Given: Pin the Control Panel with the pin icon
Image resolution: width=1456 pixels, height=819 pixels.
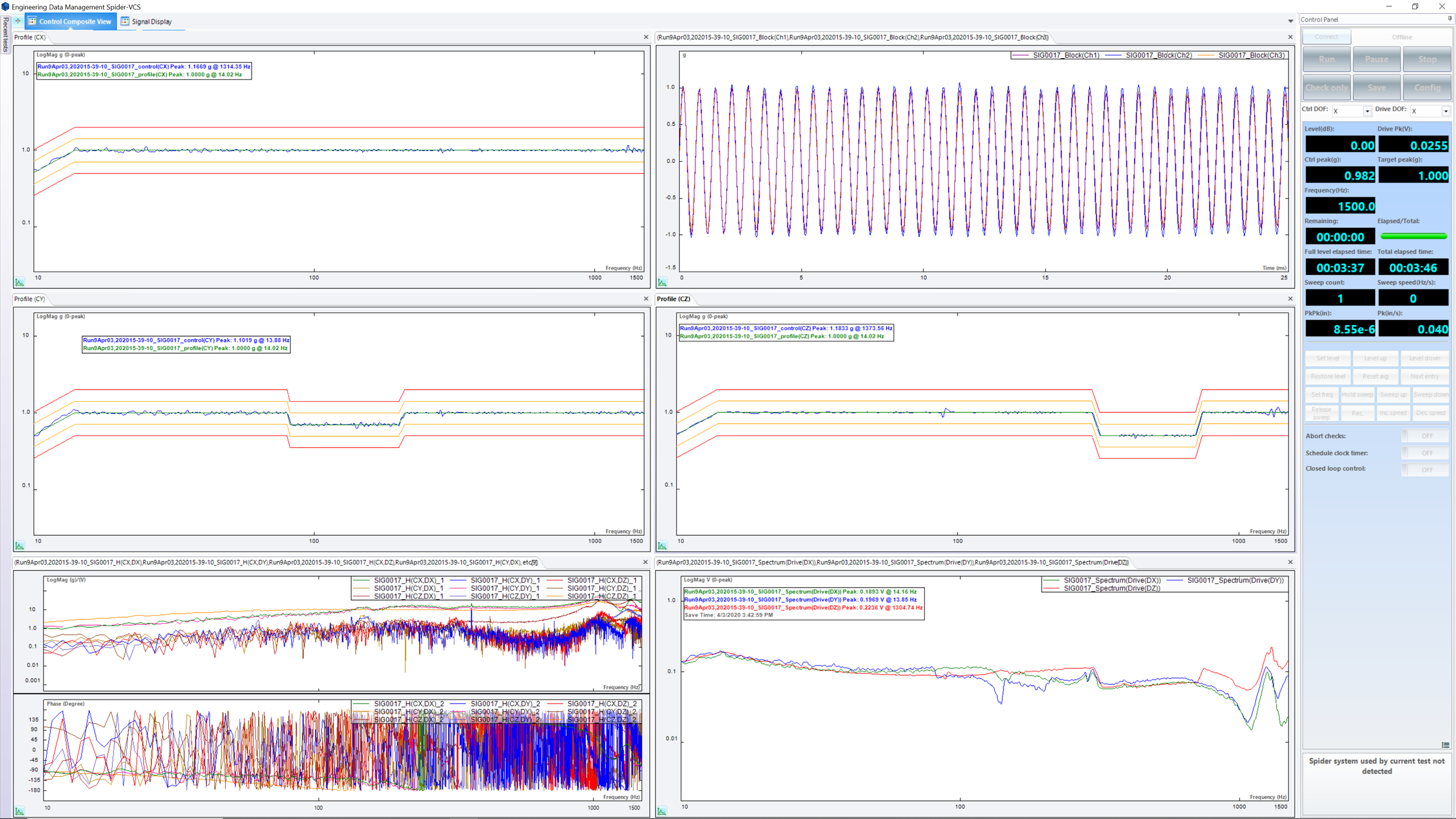Looking at the screenshot, I should (x=1450, y=18).
